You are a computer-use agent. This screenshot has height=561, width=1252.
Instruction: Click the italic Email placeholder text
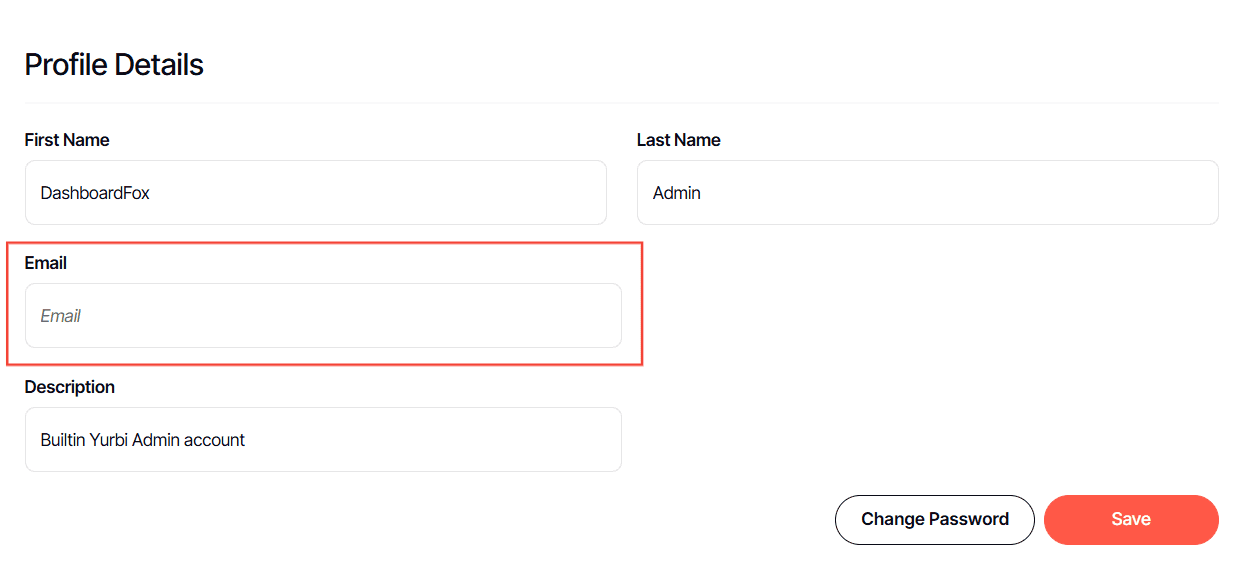click(60, 316)
